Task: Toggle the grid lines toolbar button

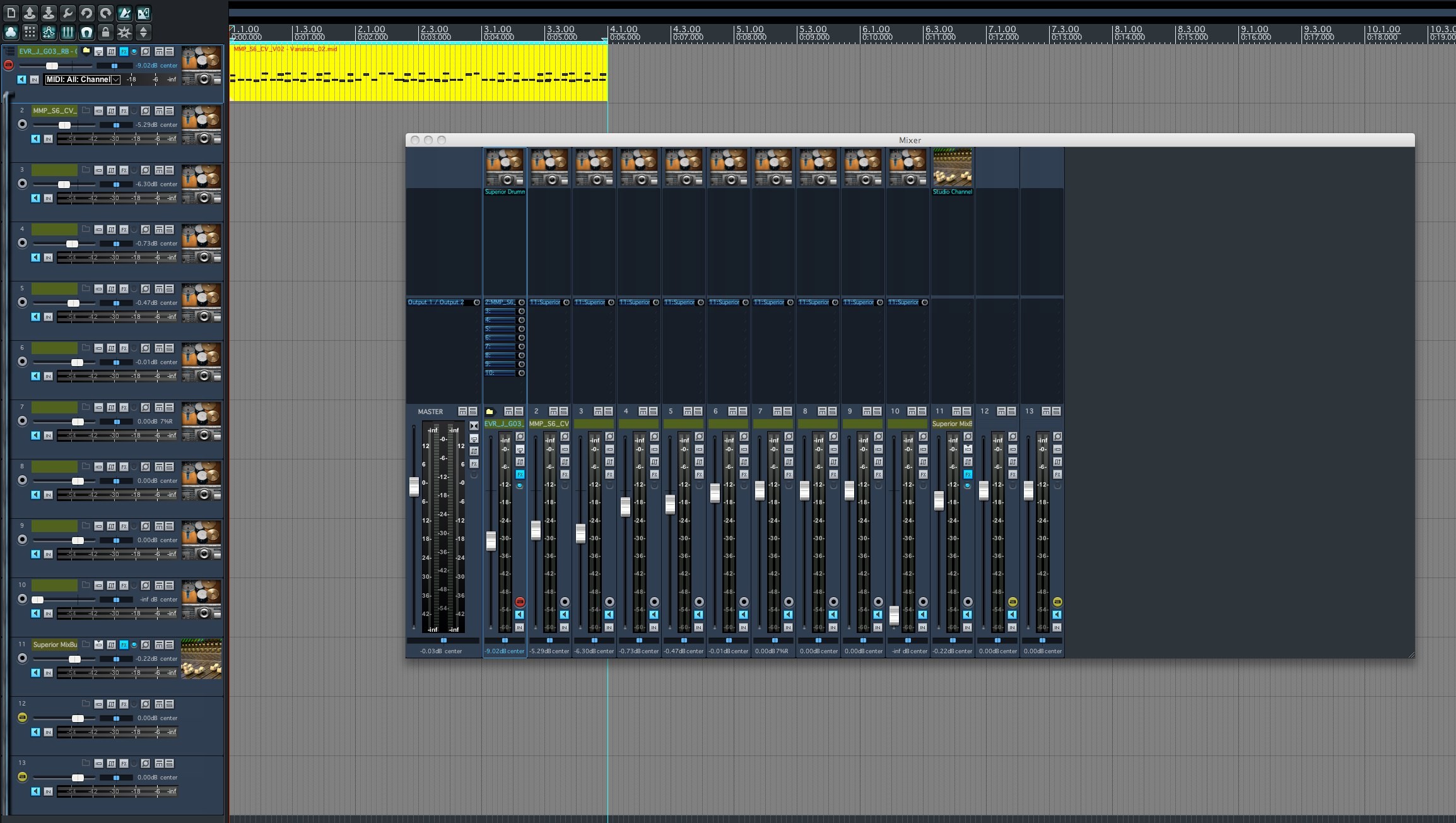Action: coord(68,32)
